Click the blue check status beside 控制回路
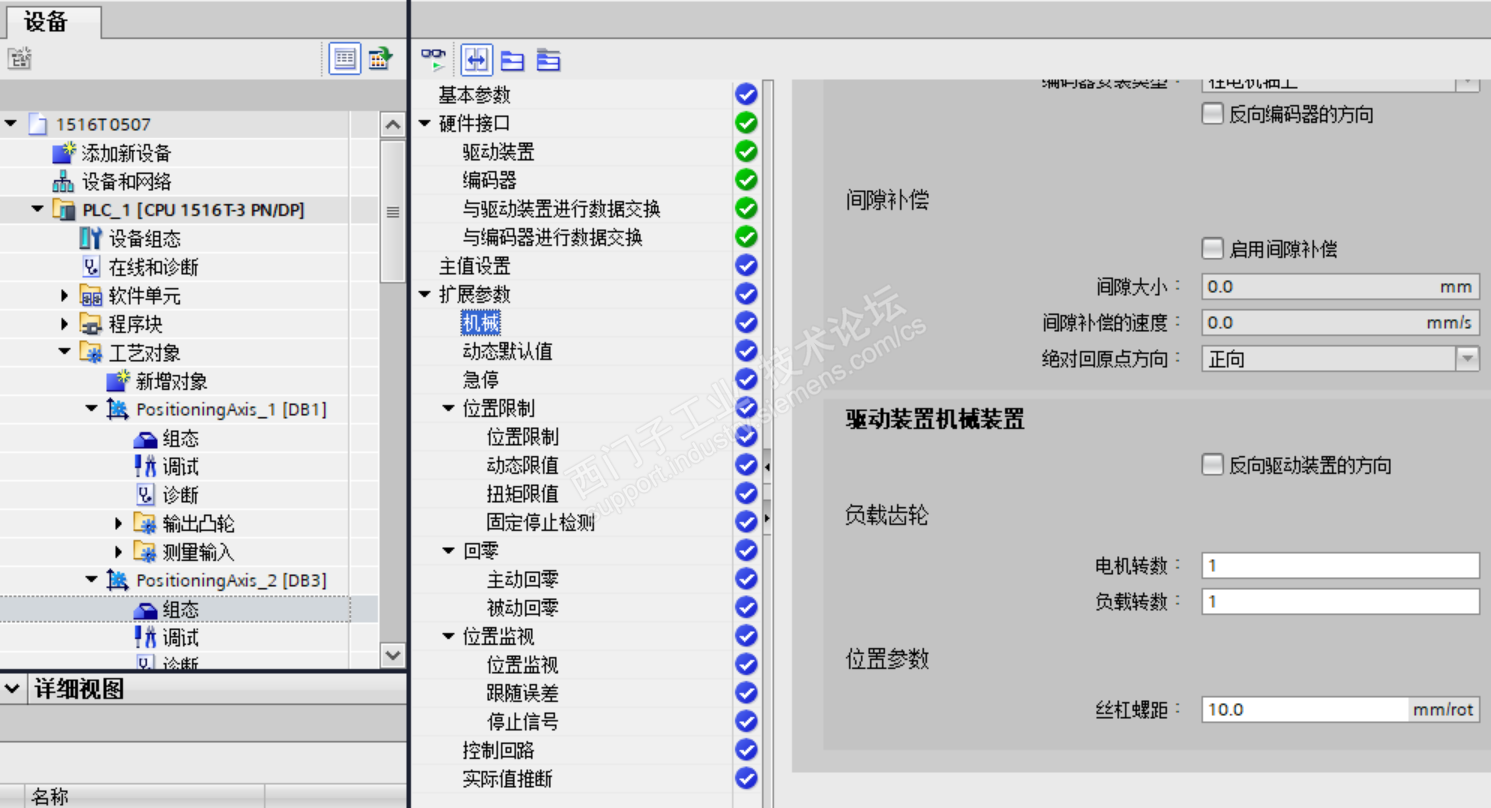 pyautogui.click(x=746, y=750)
